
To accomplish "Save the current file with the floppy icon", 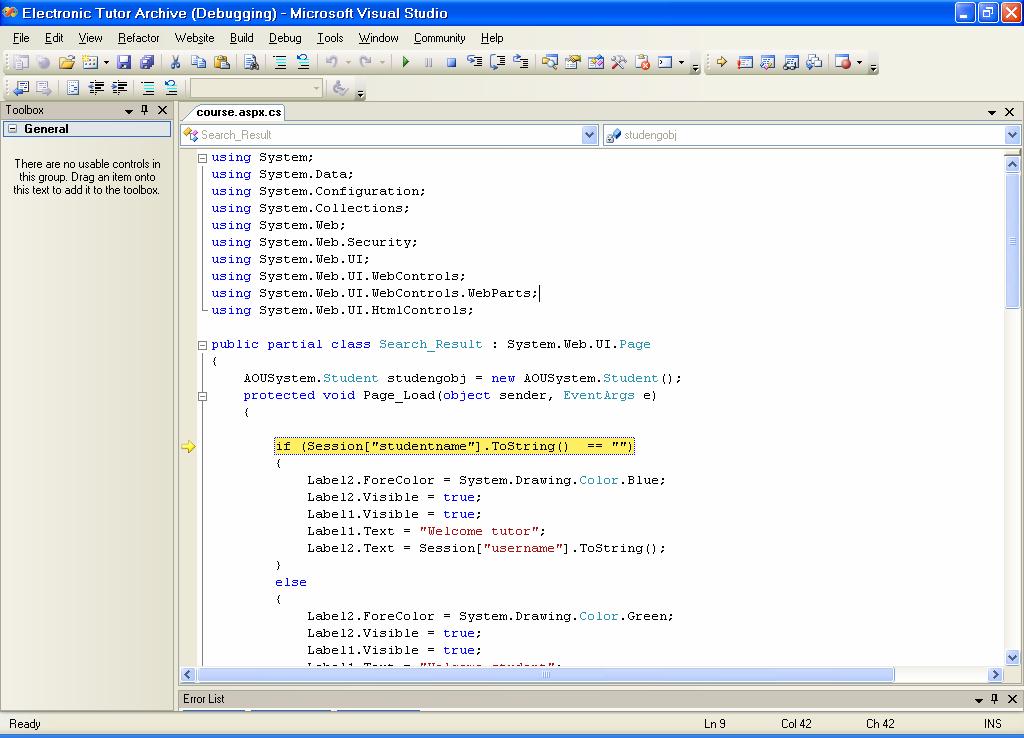I will [x=123, y=62].
